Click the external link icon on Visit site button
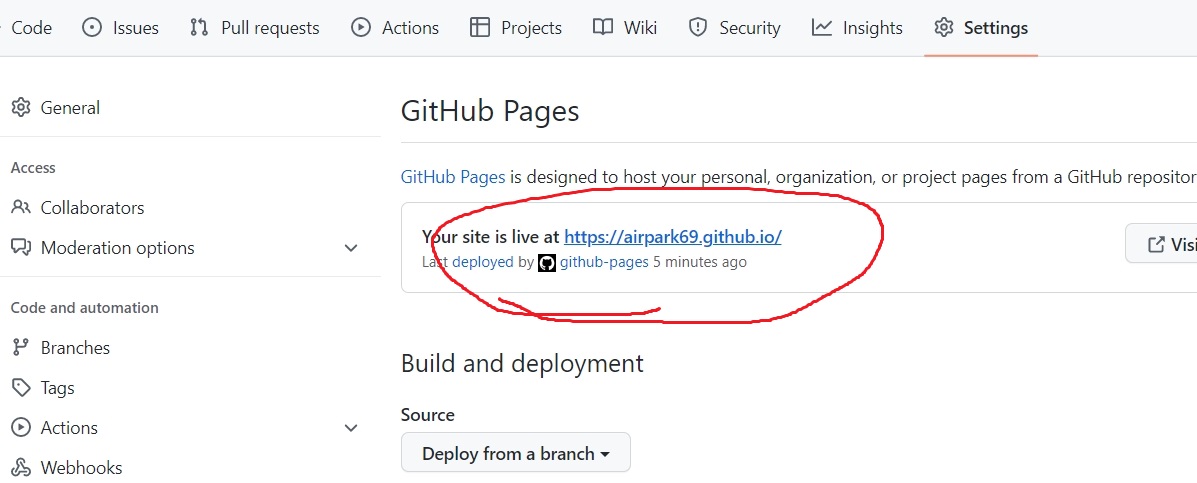Viewport: 1197px width, 483px height. point(1157,244)
